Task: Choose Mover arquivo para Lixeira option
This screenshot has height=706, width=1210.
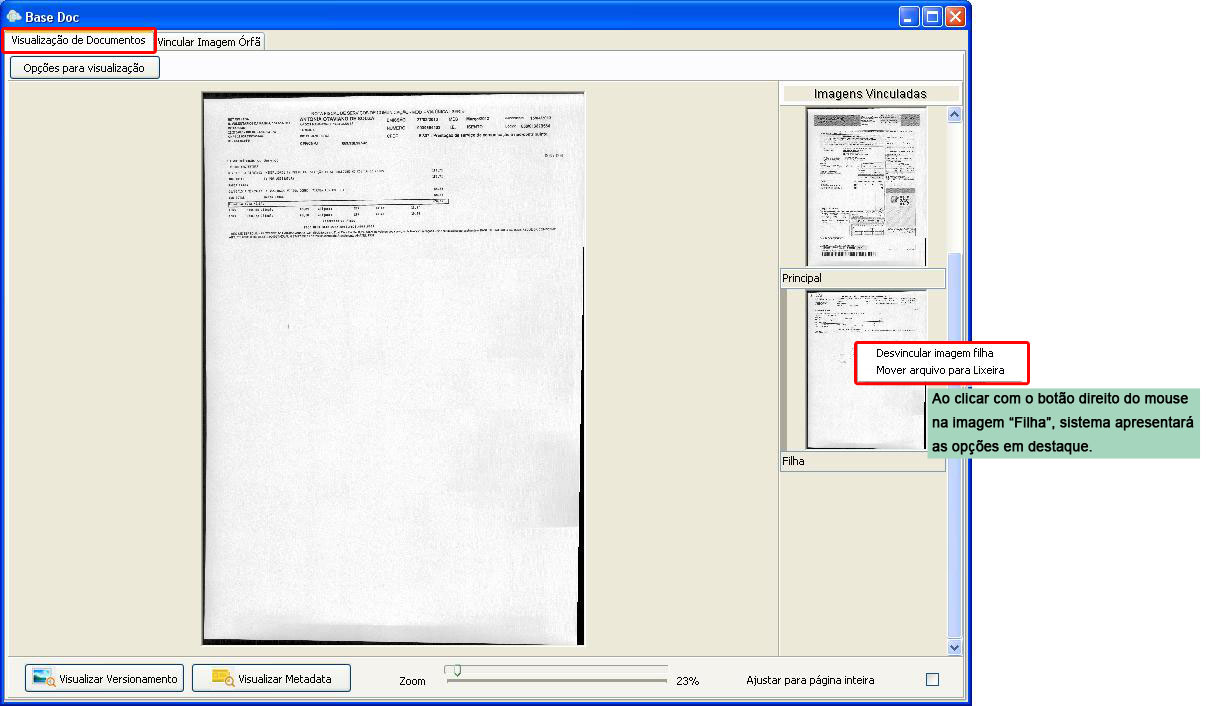Action: coord(940,370)
